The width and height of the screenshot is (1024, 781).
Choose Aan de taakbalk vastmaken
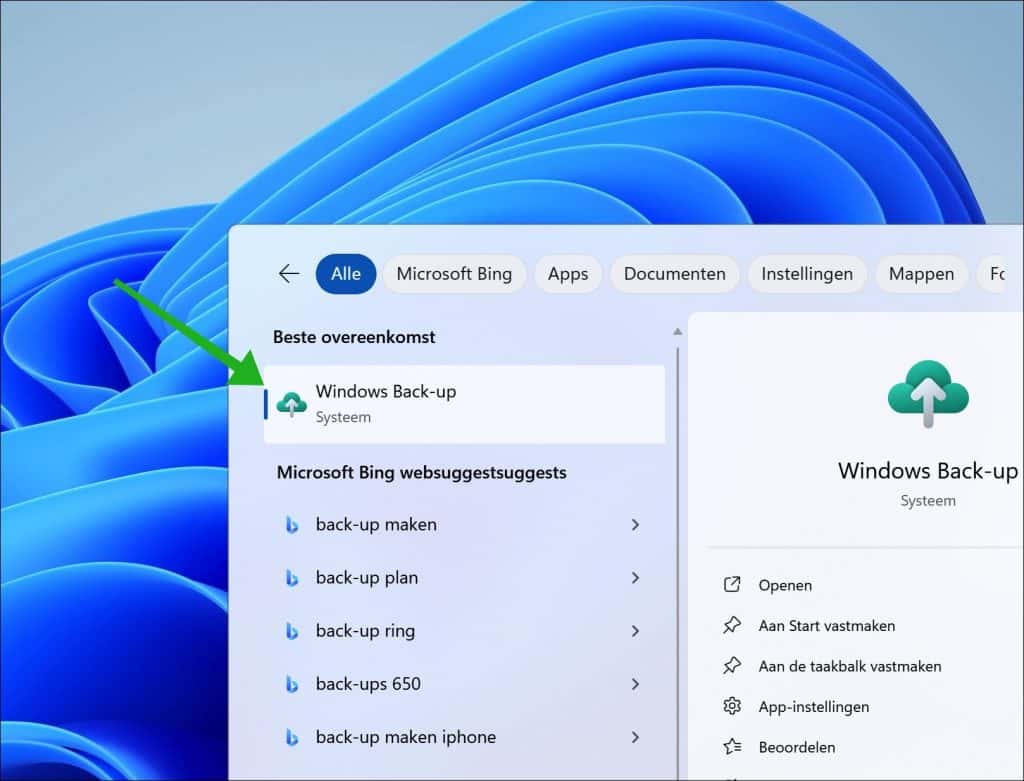point(850,666)
